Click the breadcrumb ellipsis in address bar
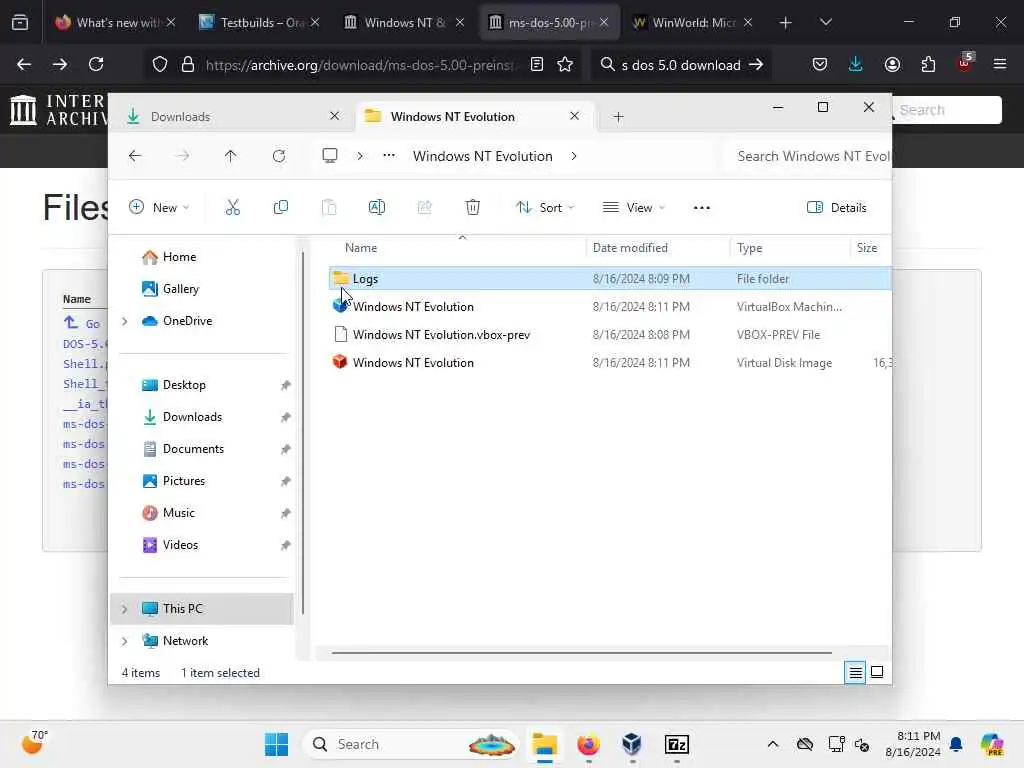 (x=389, y=155)
